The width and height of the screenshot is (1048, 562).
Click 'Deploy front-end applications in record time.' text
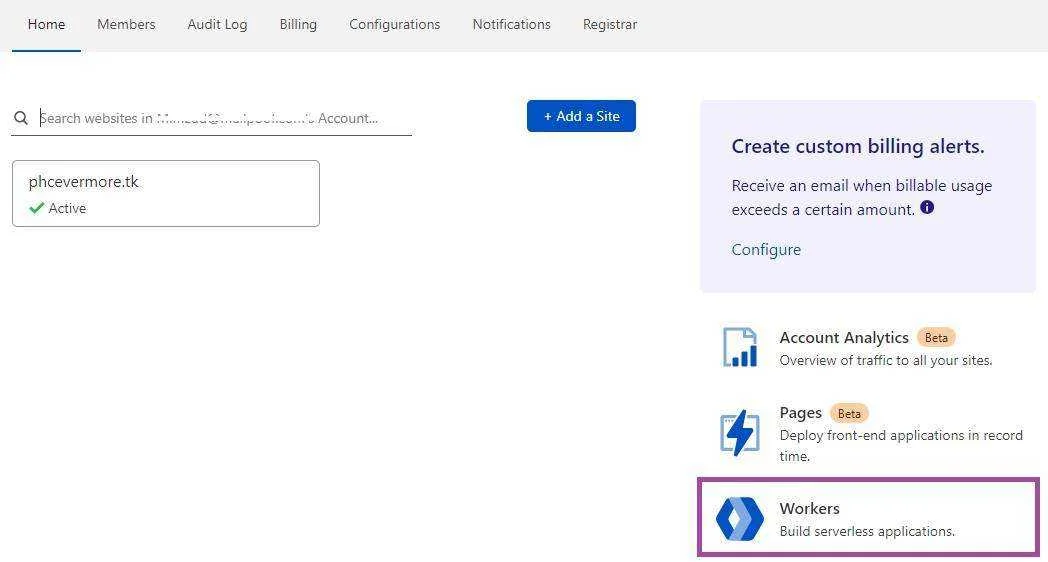pyautogui.click(x=901, y=446)
